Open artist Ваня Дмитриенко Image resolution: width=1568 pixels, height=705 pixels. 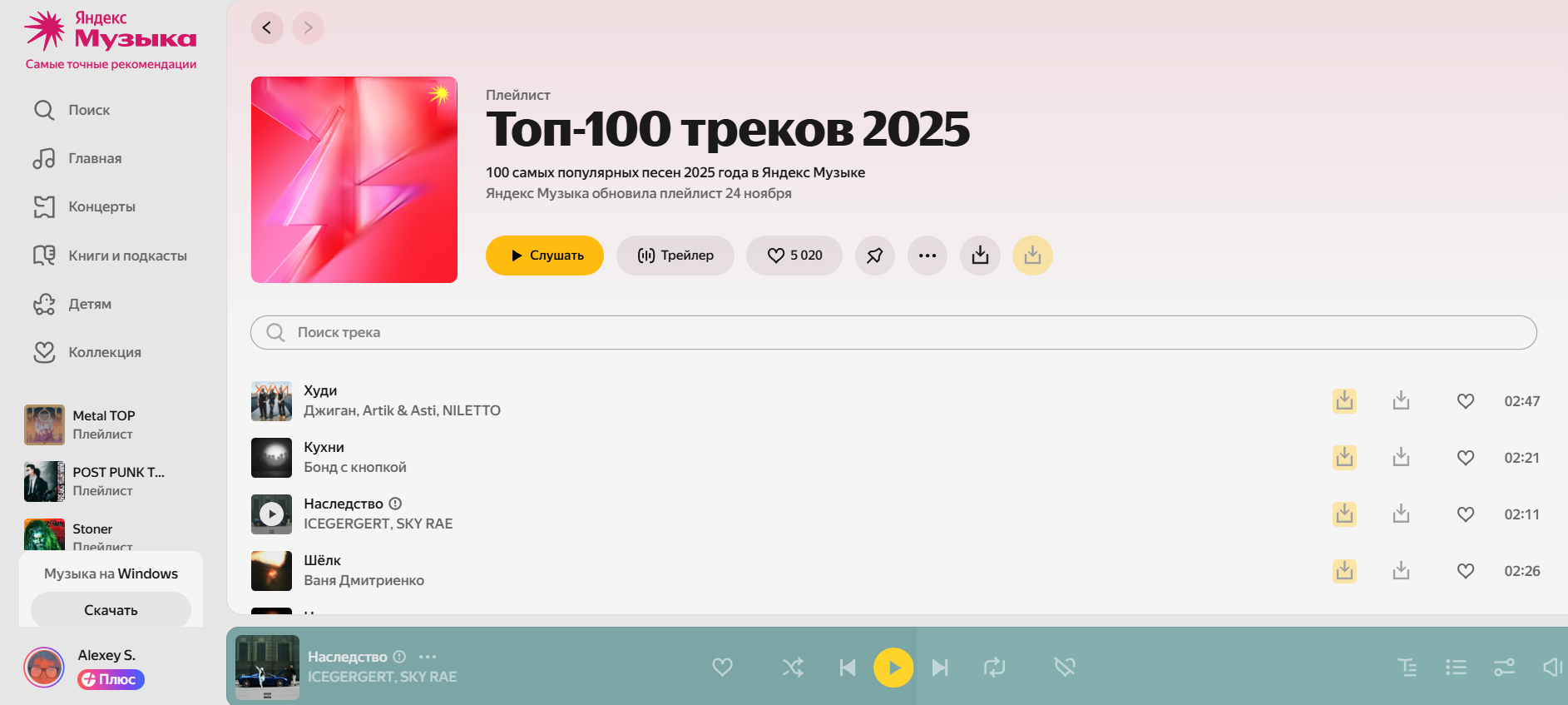364,580
